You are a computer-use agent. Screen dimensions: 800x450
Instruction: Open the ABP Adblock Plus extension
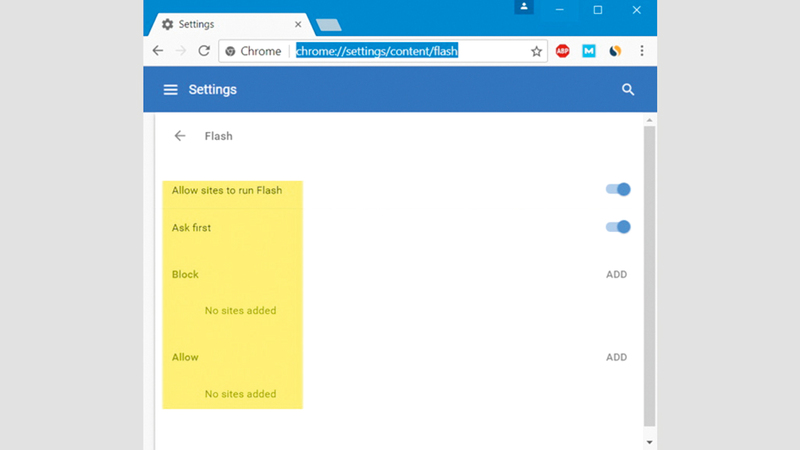563,51
